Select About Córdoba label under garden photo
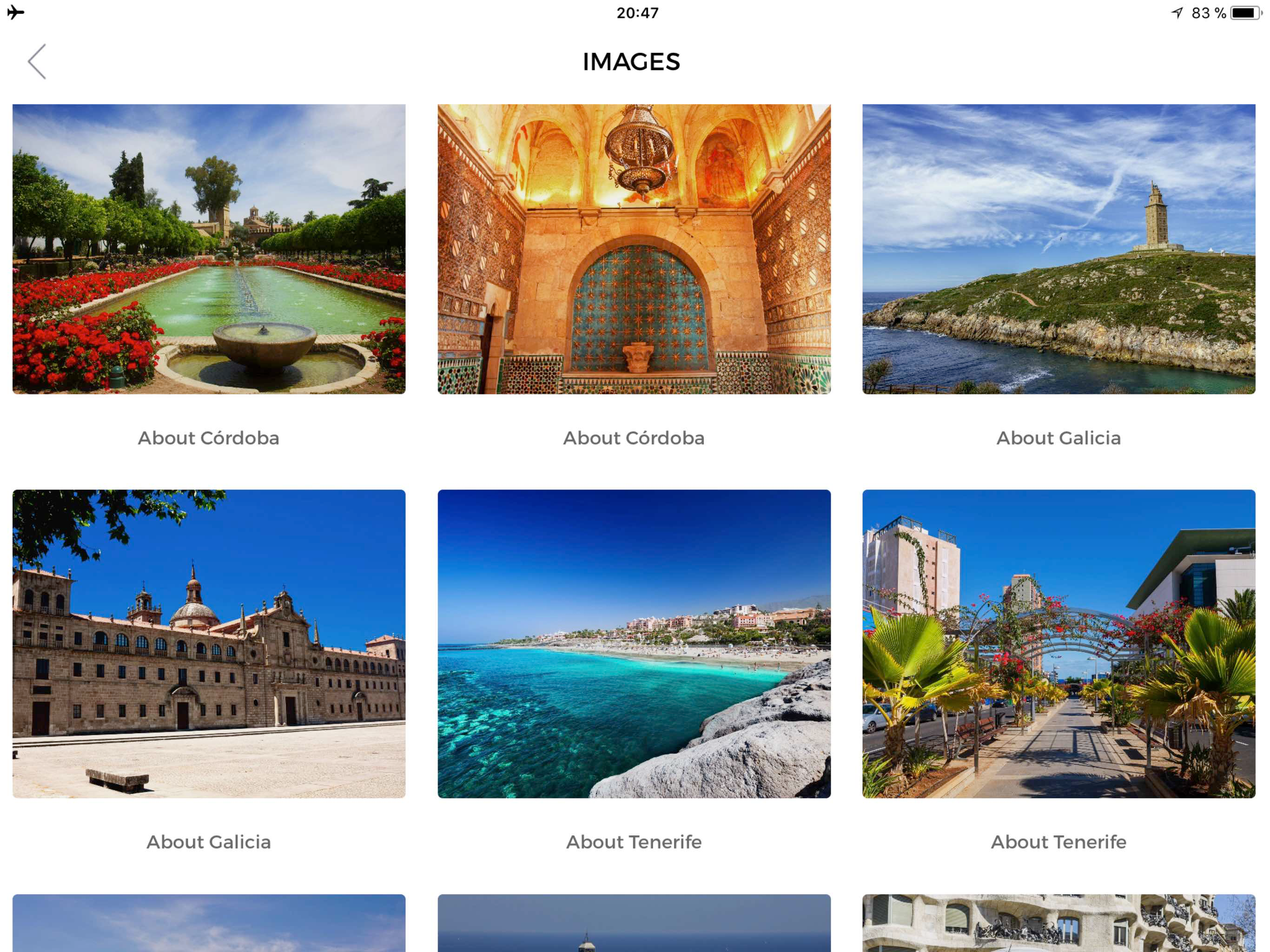 coord(209,438)
